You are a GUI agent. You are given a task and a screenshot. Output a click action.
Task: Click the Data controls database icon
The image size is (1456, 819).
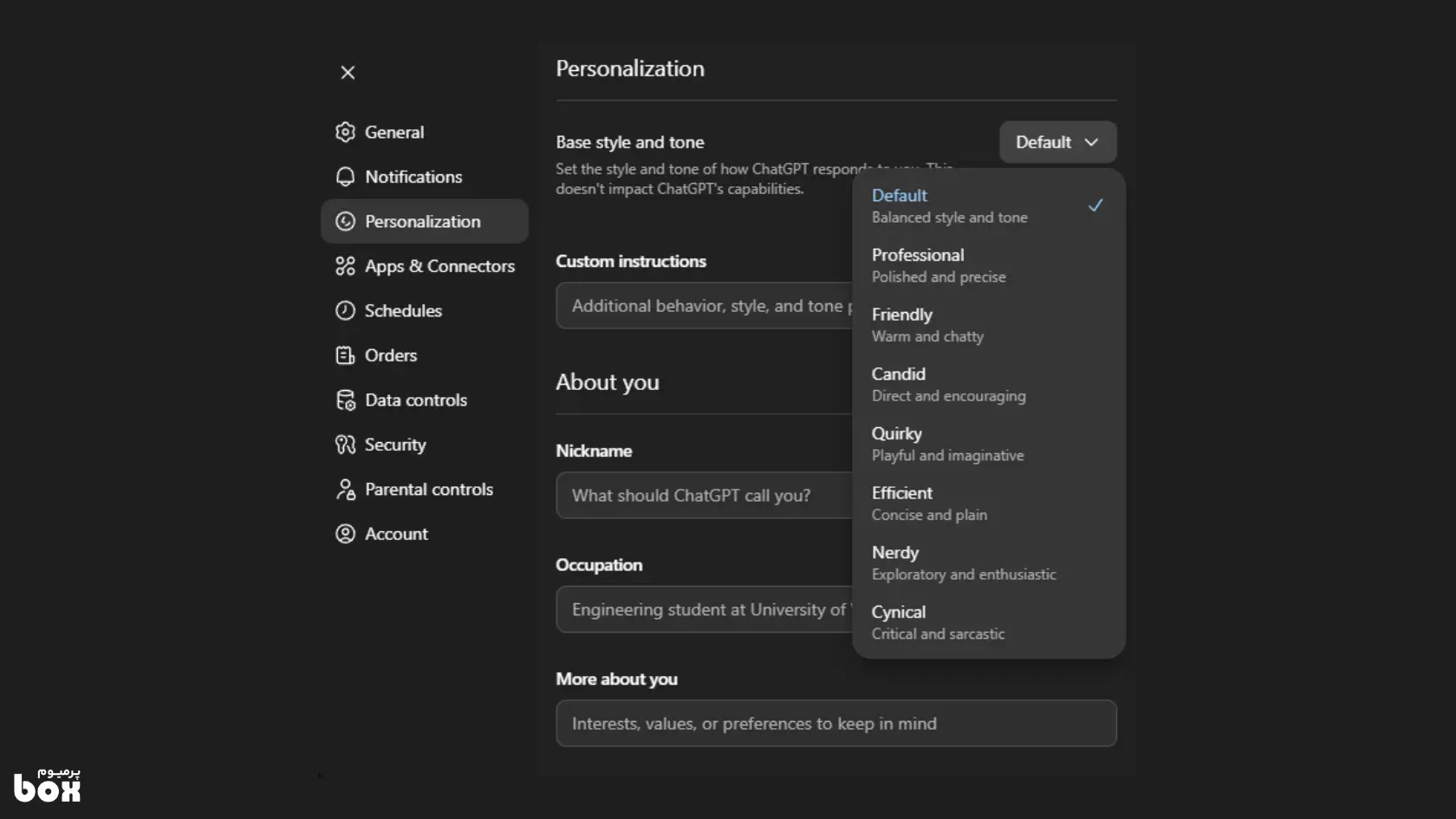345,400
